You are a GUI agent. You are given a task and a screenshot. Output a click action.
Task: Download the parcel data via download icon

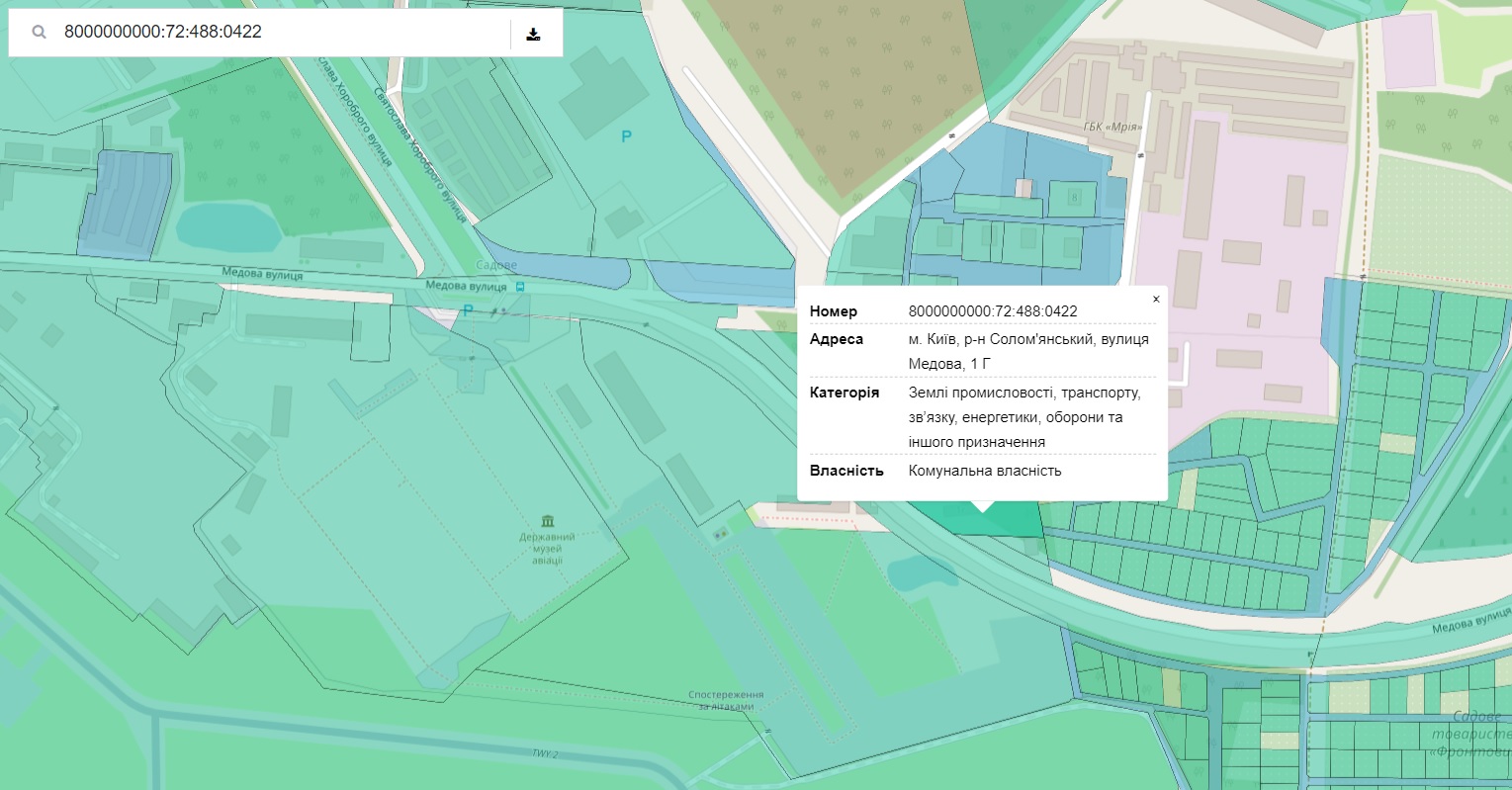533,34
